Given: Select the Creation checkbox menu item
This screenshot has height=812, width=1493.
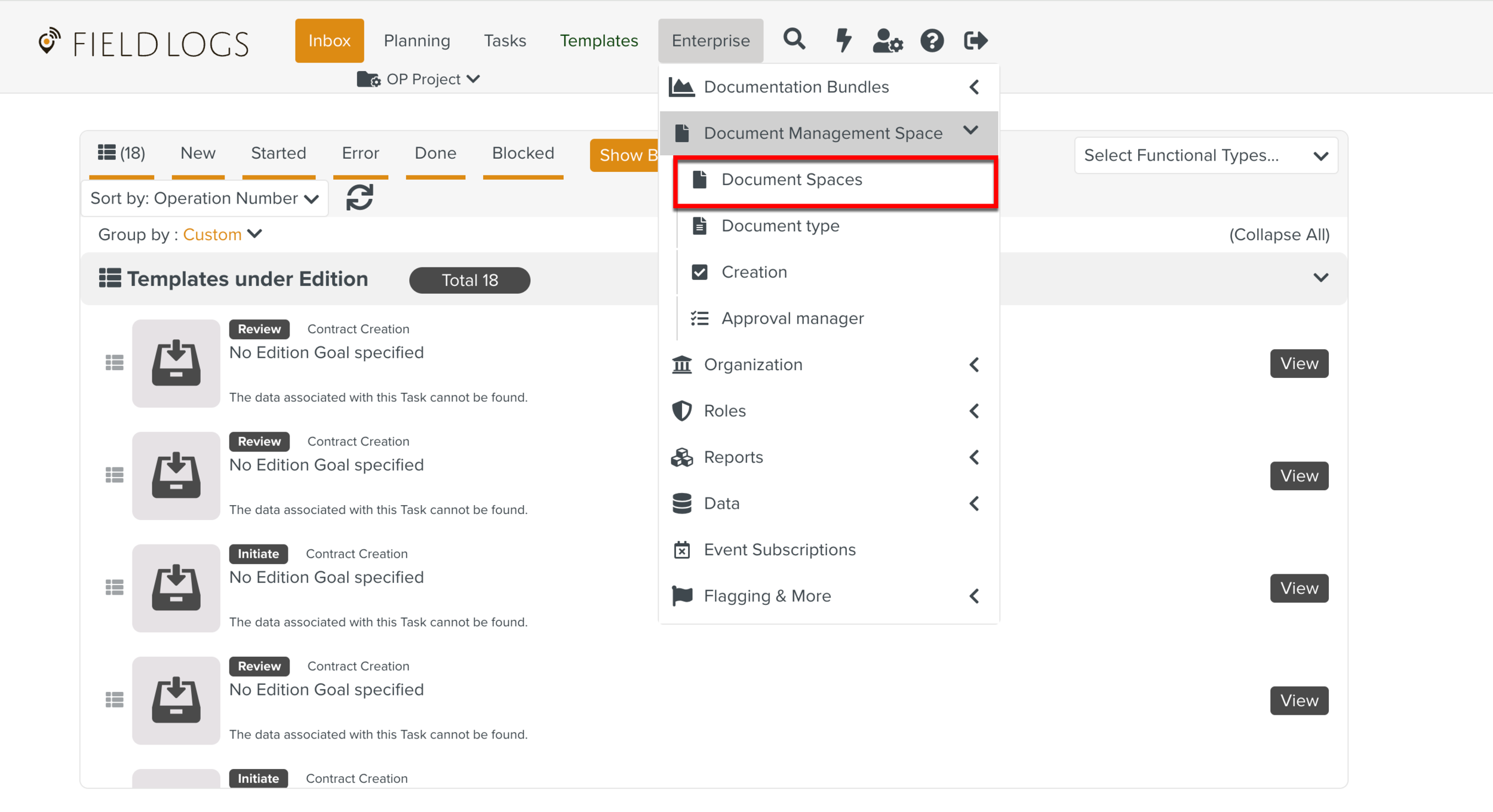Looking at the screenshot, I should tap(754, 272).
